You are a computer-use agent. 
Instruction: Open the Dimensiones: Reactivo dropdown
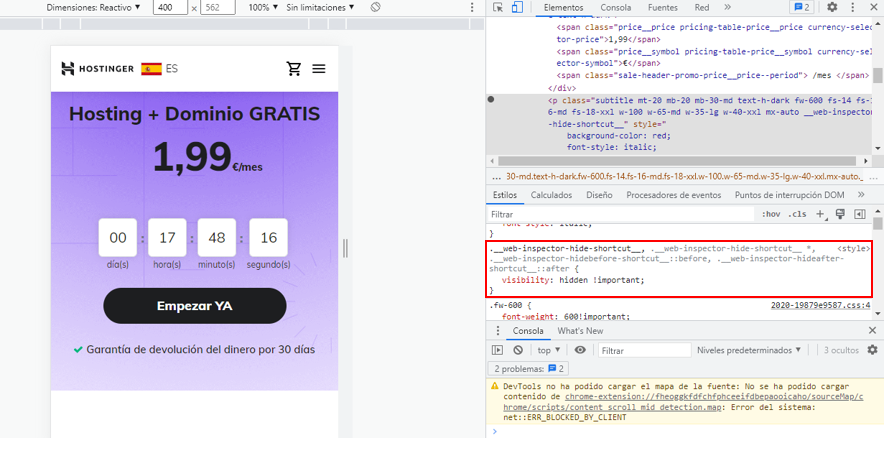[x=93, y=8]
